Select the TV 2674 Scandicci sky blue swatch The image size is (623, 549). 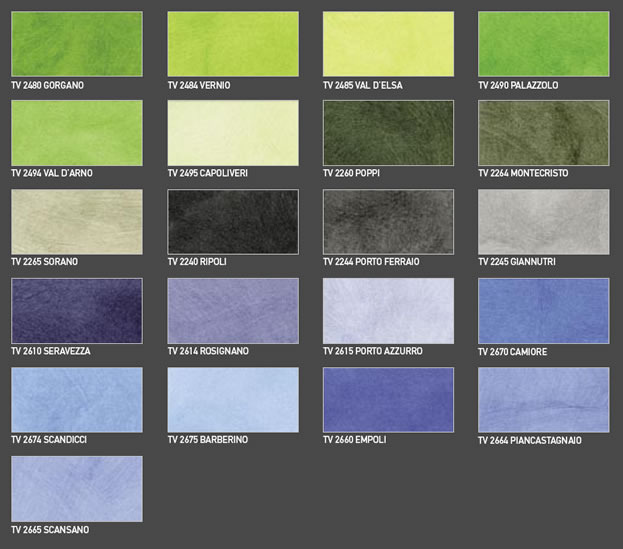click(x=77, y=400)
